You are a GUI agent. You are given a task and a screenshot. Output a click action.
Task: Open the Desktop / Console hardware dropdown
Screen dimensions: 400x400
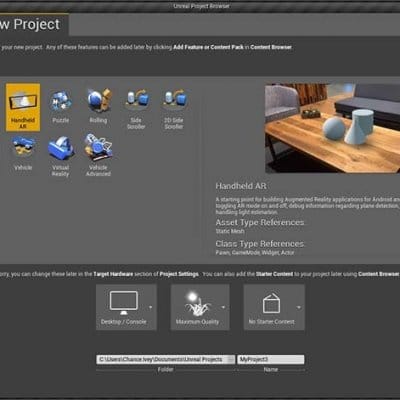[126, 307]
